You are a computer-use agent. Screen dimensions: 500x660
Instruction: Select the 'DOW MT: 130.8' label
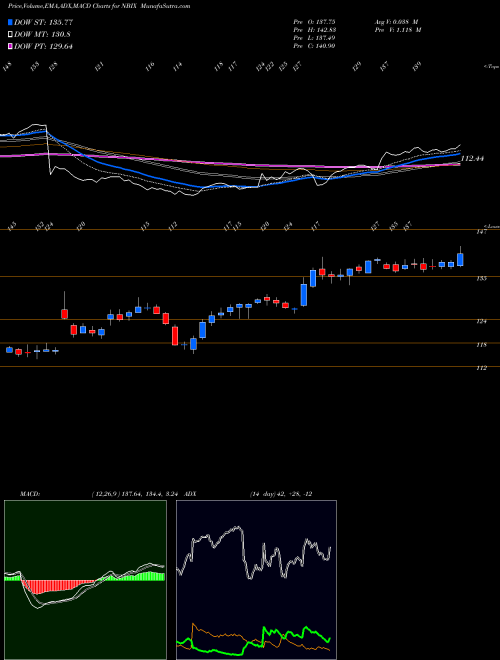42,35
